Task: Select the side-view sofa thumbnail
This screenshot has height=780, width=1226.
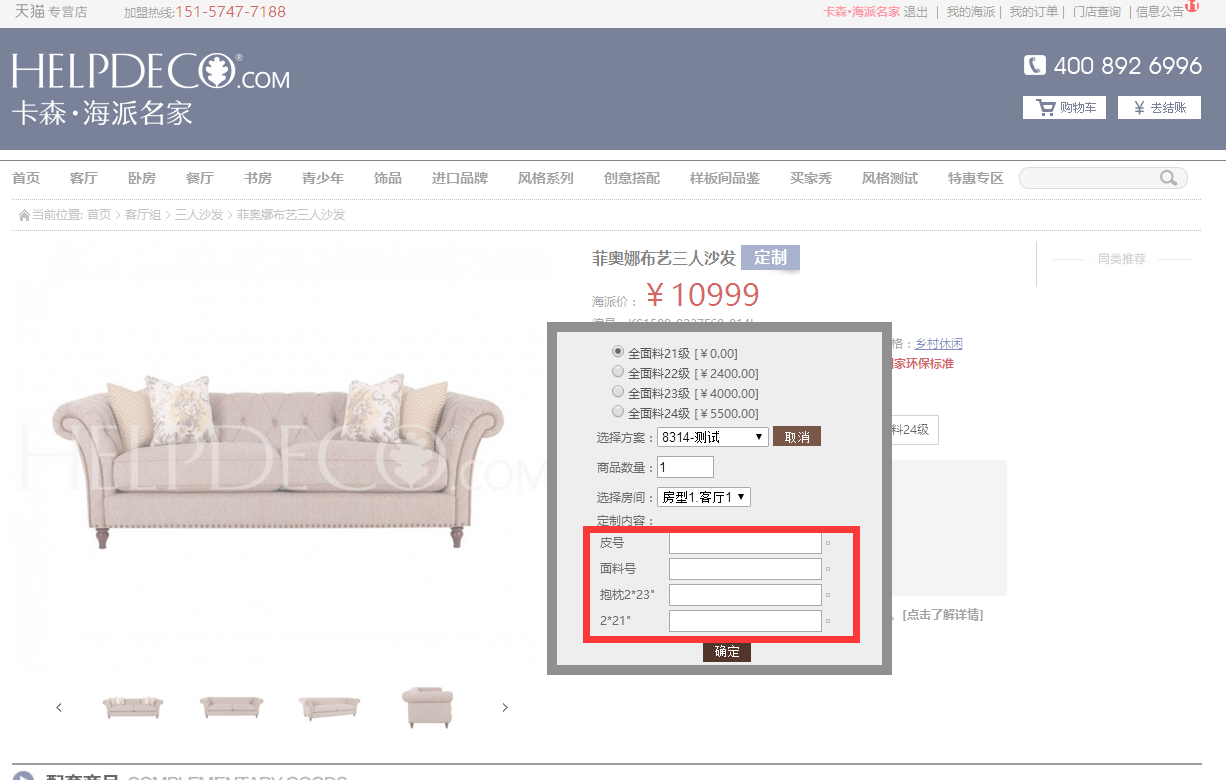Action: pos(427,707)
